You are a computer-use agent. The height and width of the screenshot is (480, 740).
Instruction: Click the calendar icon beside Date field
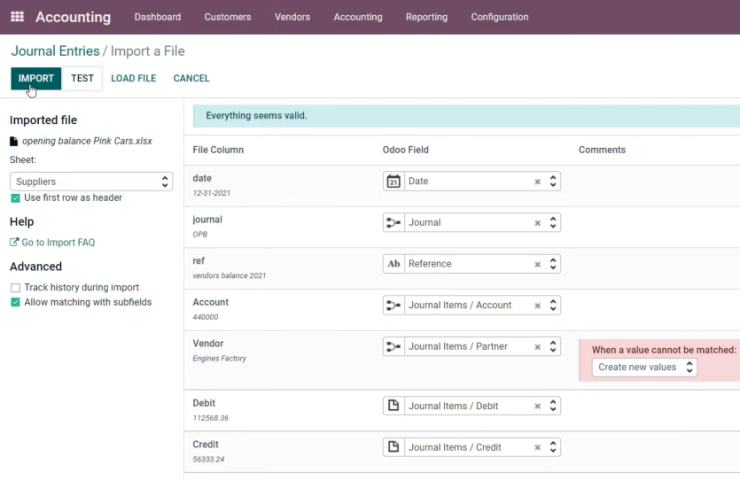click(393, 181)
